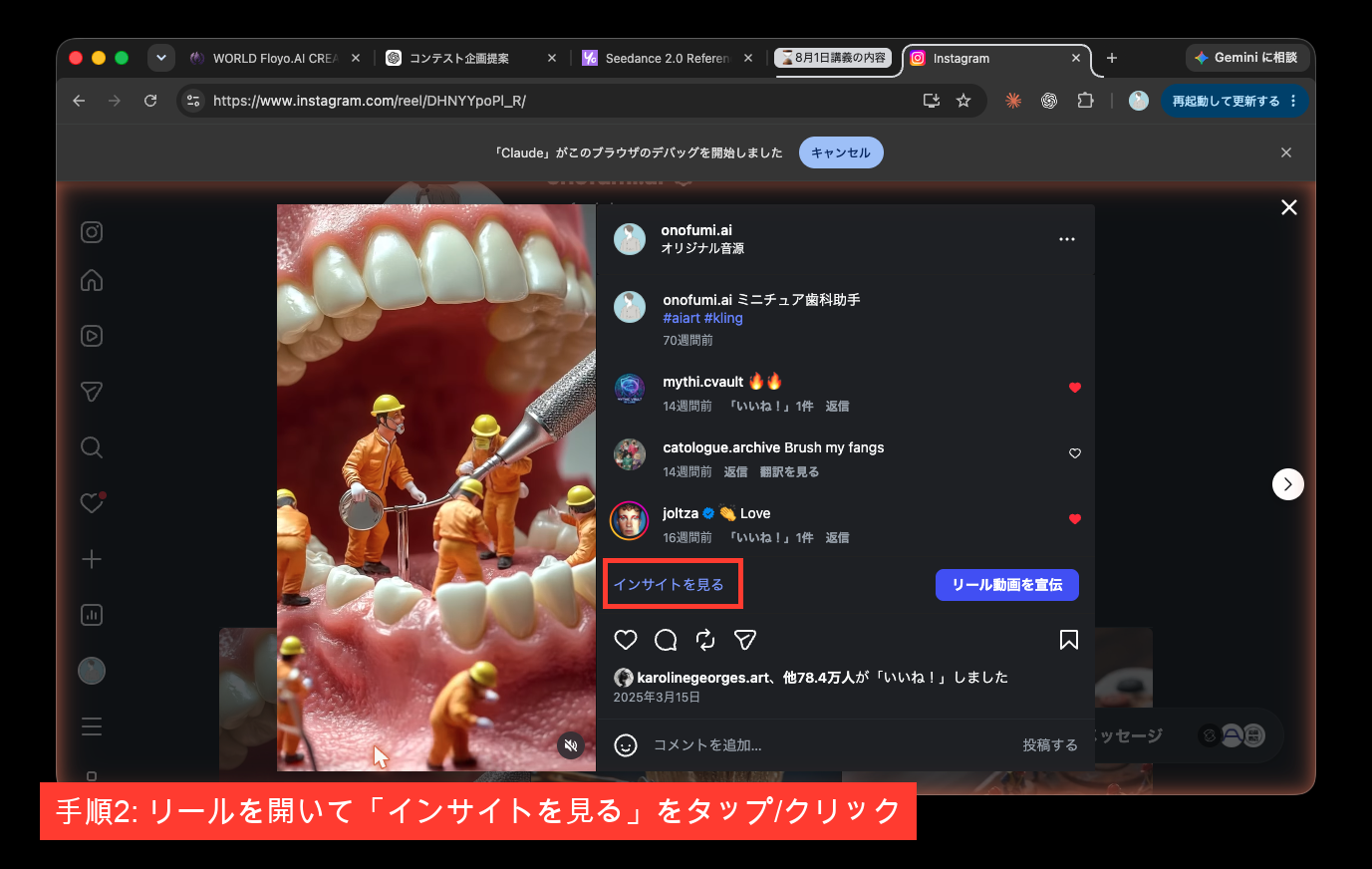Reload the current page
This screenshot has width=1372, height=869.
point(150,101)
